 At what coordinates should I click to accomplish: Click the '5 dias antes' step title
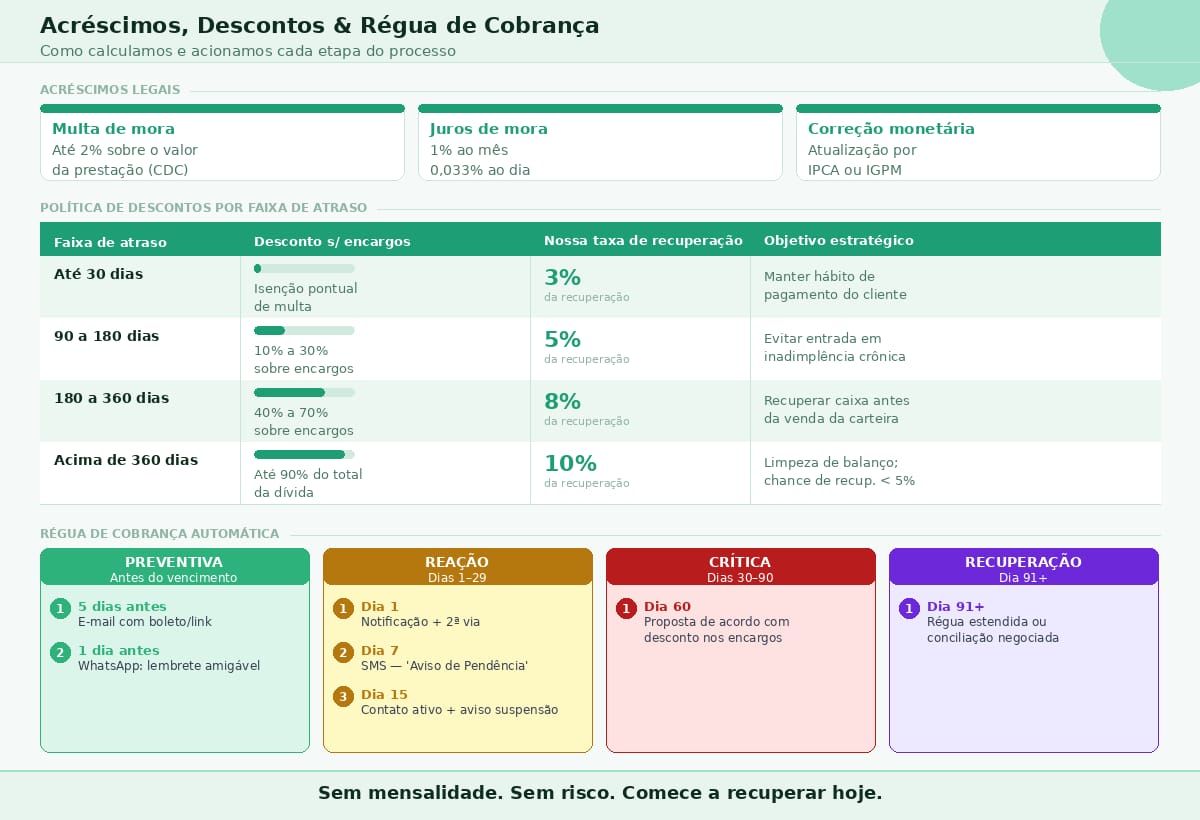(122, 607)
